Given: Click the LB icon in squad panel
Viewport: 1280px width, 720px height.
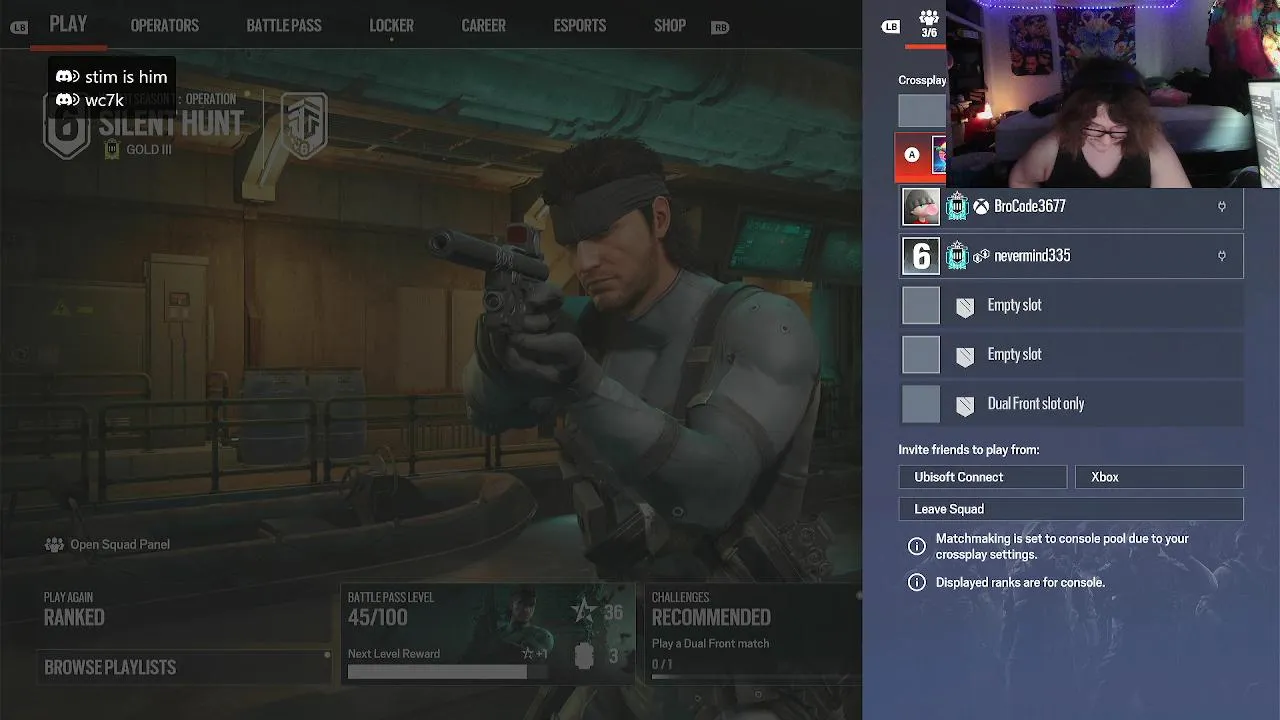Looking at the screenshot, I should click(x=891, y=27).
